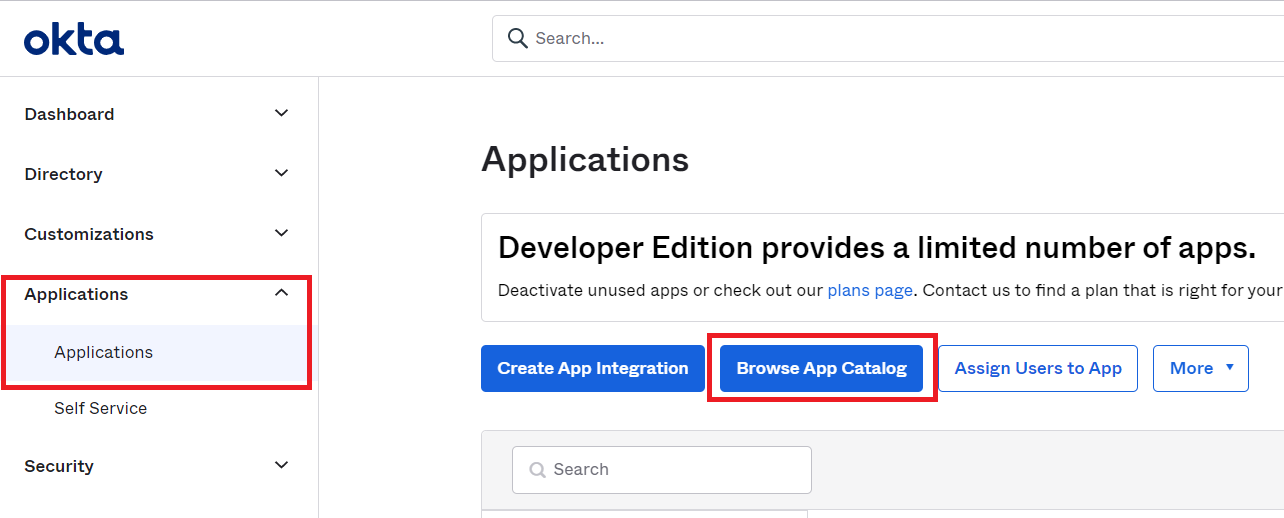Viewport: 1284px width, 518px height.
Task: Expand the Security menu chevron
Action: point(282,466)
